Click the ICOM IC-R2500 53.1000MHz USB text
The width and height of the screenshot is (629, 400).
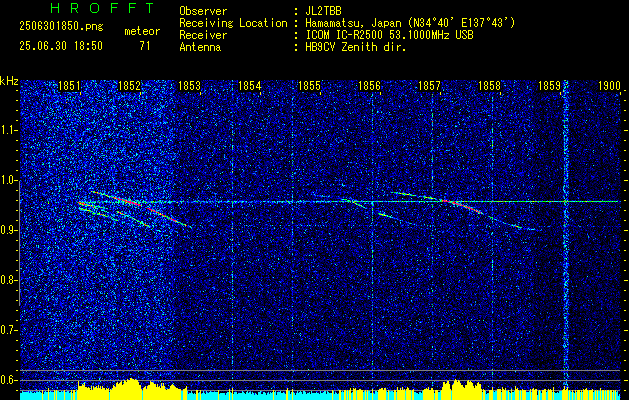[x=389, y=35]
